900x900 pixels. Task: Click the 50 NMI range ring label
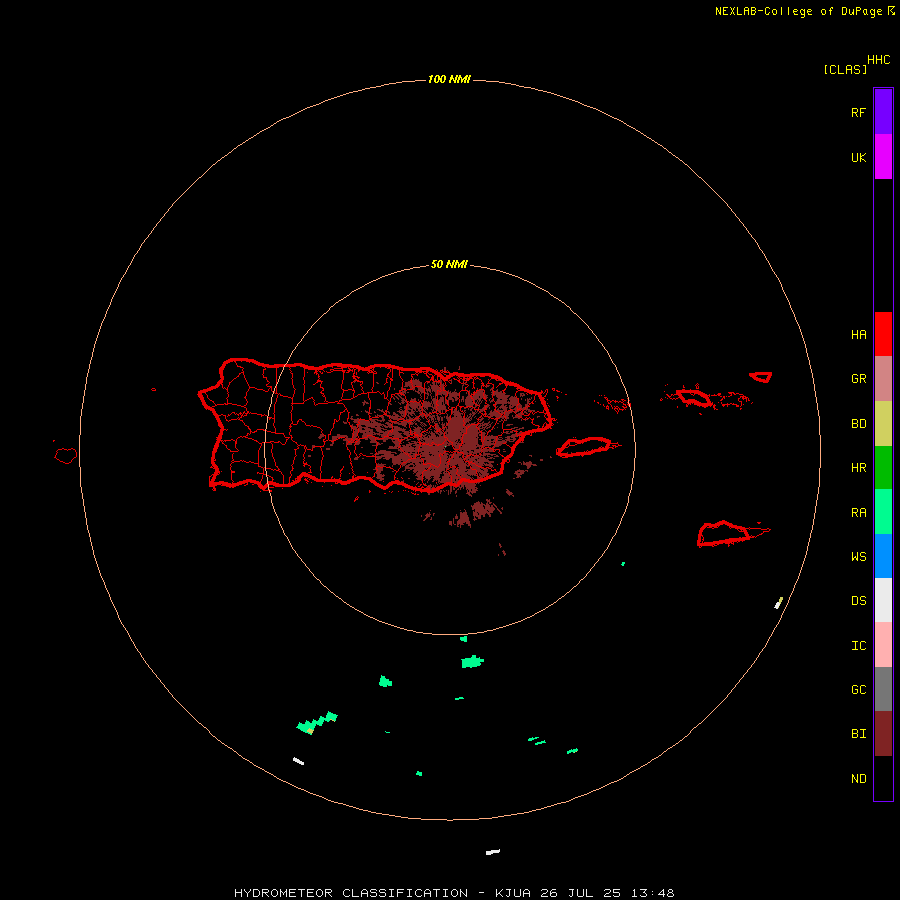coord(449,265)
